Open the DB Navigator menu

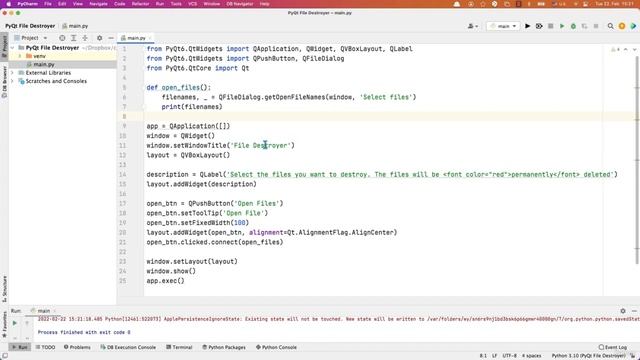click(240, 4)
